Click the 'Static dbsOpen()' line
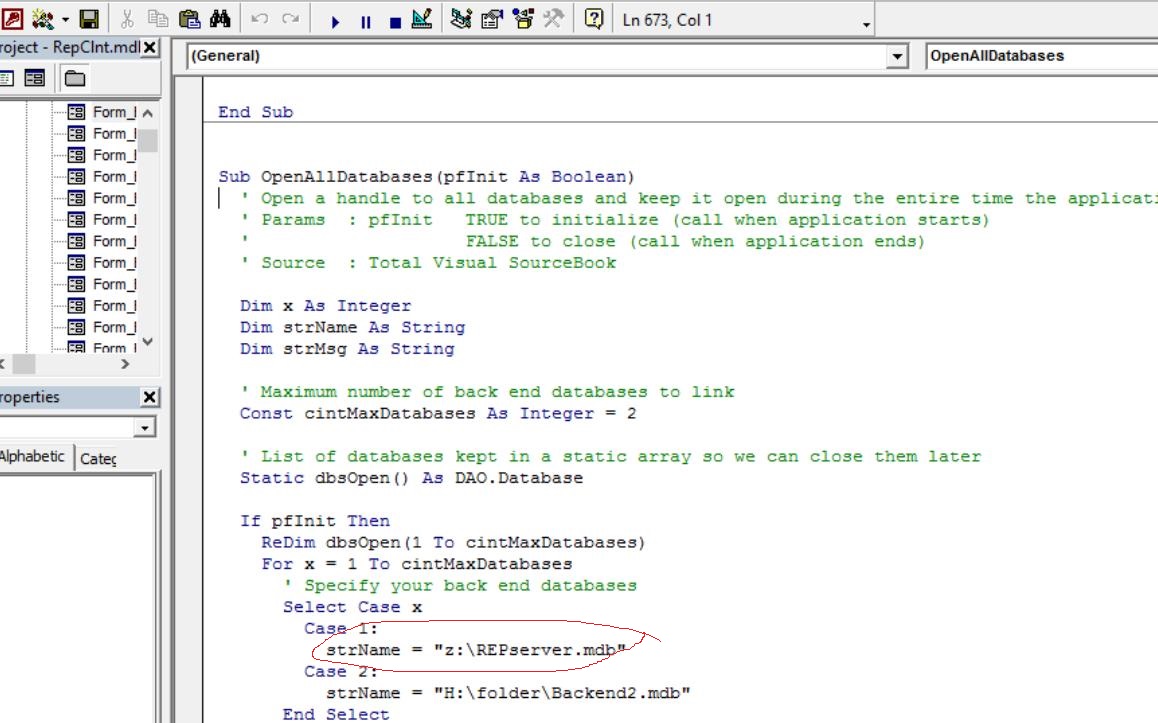Image resolution: width=1158 pixels, height=723 pixels. pyautogui.click(x=411, y=479)
